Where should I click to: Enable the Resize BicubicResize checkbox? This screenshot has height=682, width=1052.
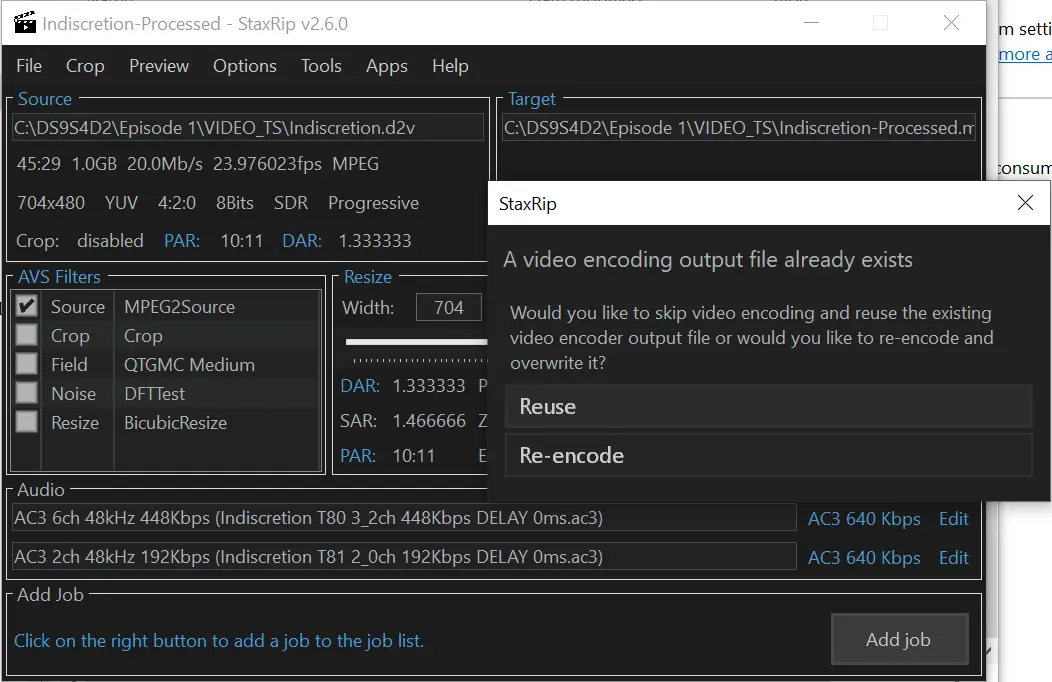click(27, 422)
